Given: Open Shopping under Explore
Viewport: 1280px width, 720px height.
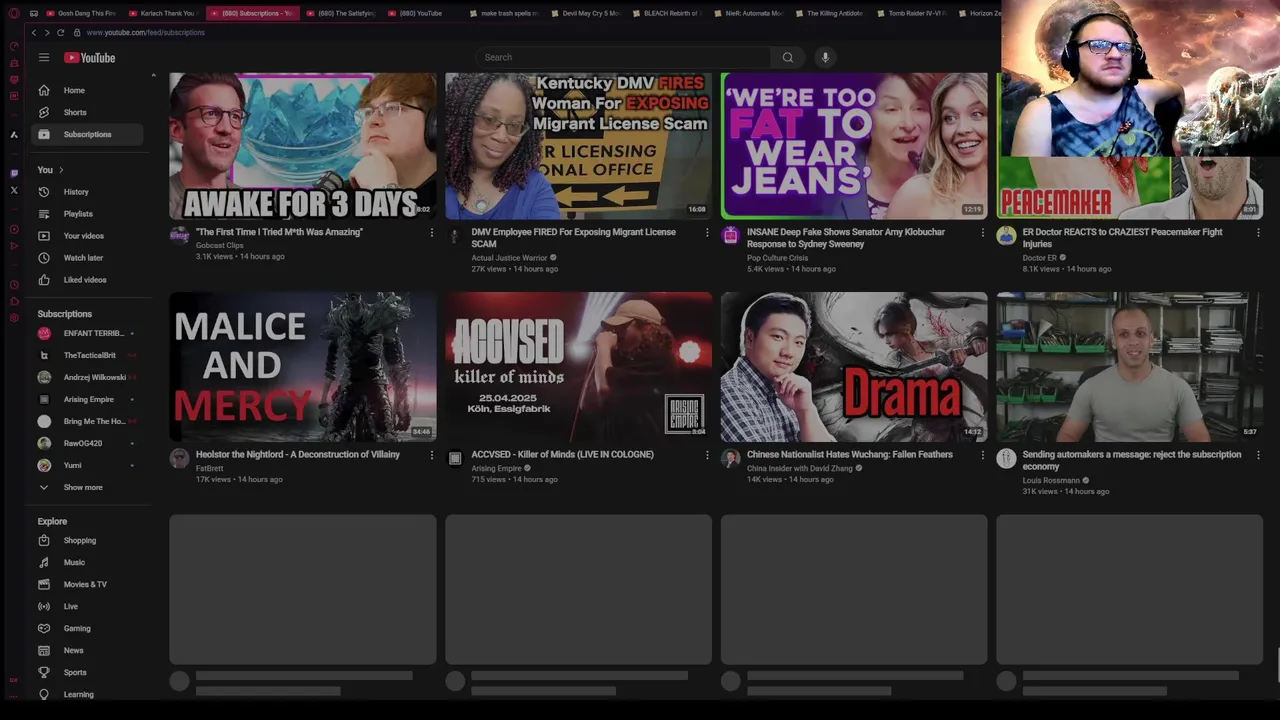Looking at the screenshot, I should [88, 541].
